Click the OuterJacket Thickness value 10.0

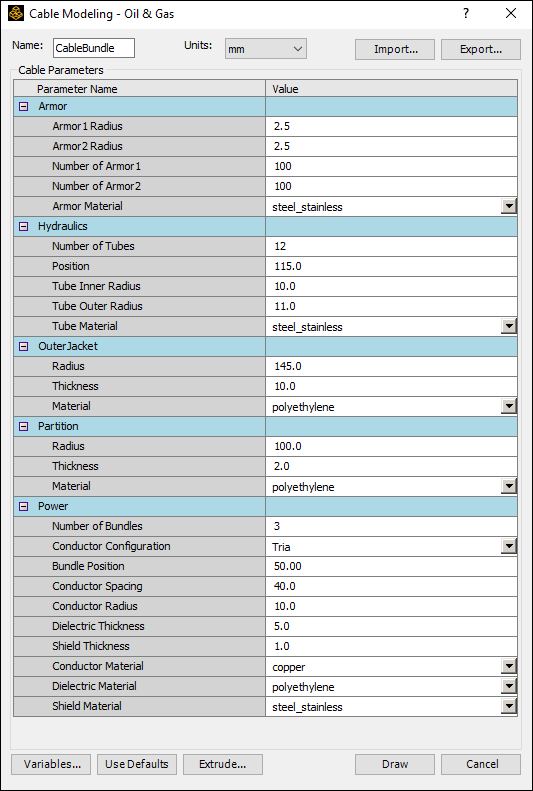[x=391, y=386]
